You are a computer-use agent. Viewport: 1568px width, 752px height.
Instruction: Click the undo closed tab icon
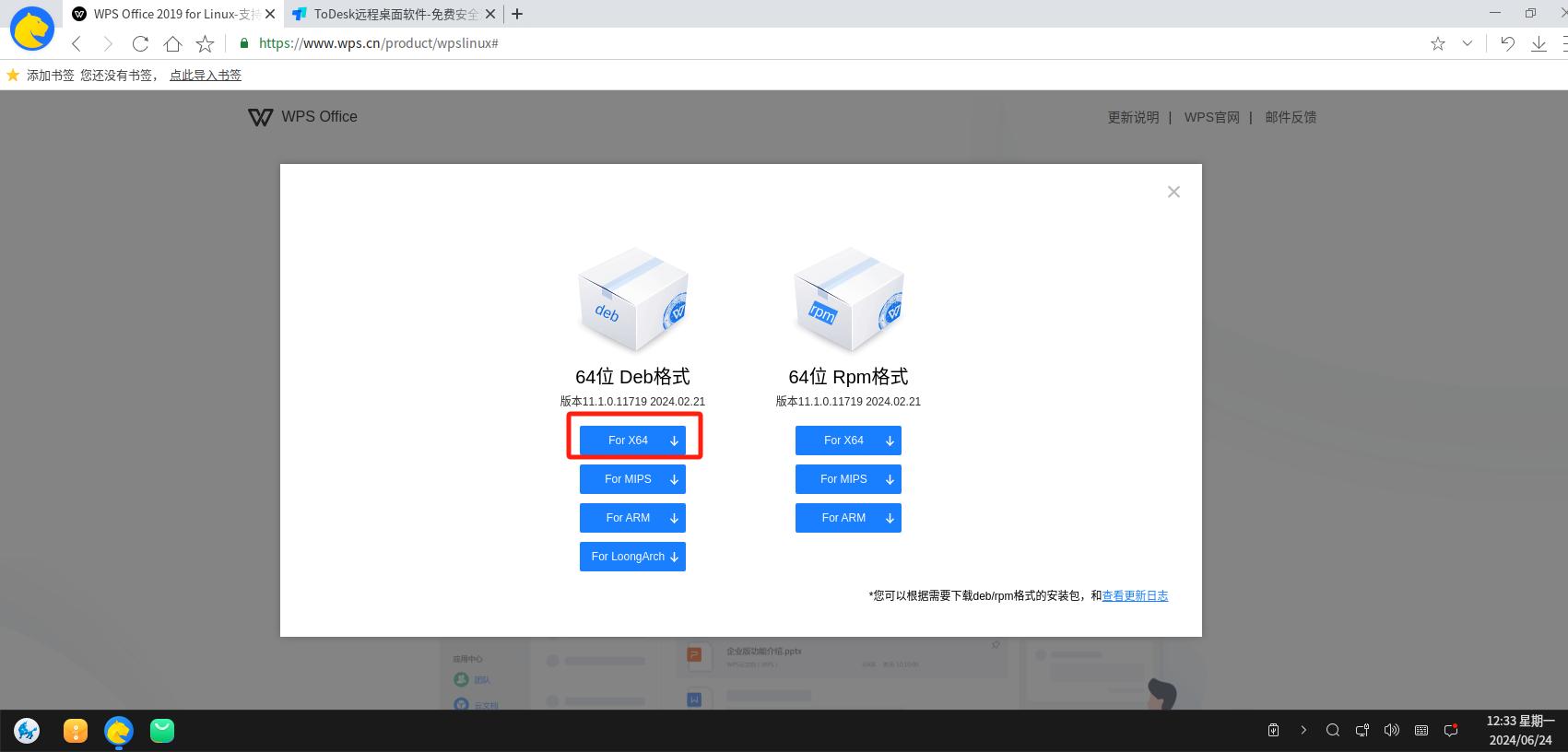(1507, 43)
